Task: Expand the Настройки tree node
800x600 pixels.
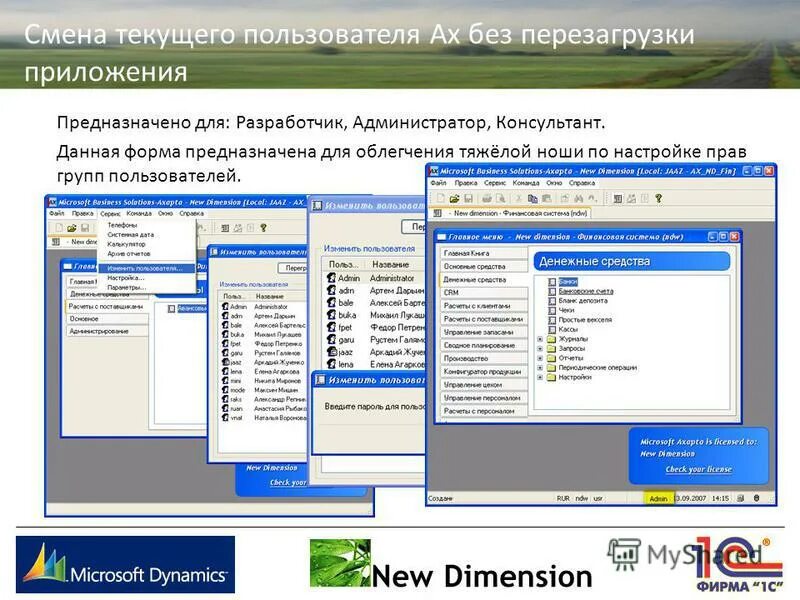Action: [540, 376]
